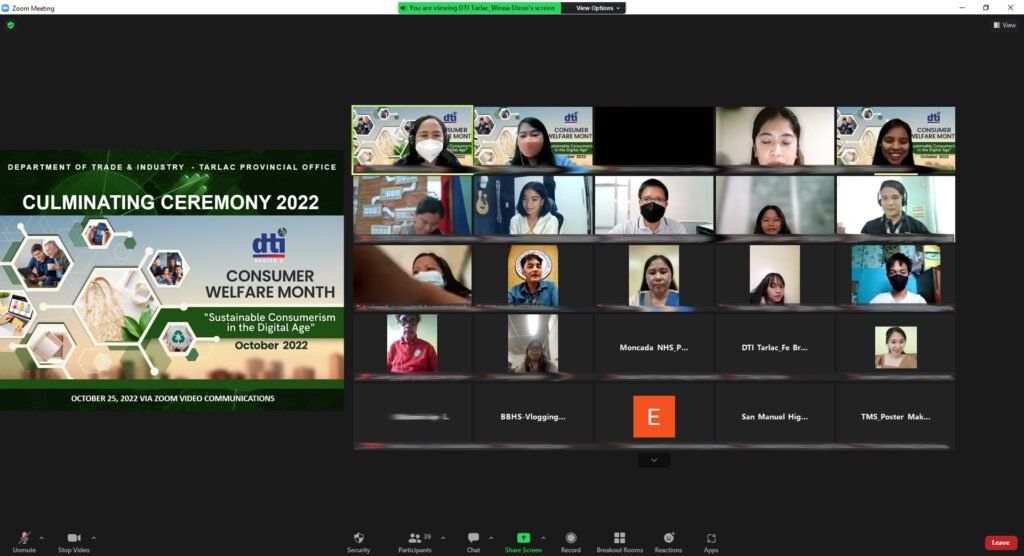Screen dimensions: 1024x556
Task: Open View Options dropdown
Action: pyautogui.click(x=598, y=8)
